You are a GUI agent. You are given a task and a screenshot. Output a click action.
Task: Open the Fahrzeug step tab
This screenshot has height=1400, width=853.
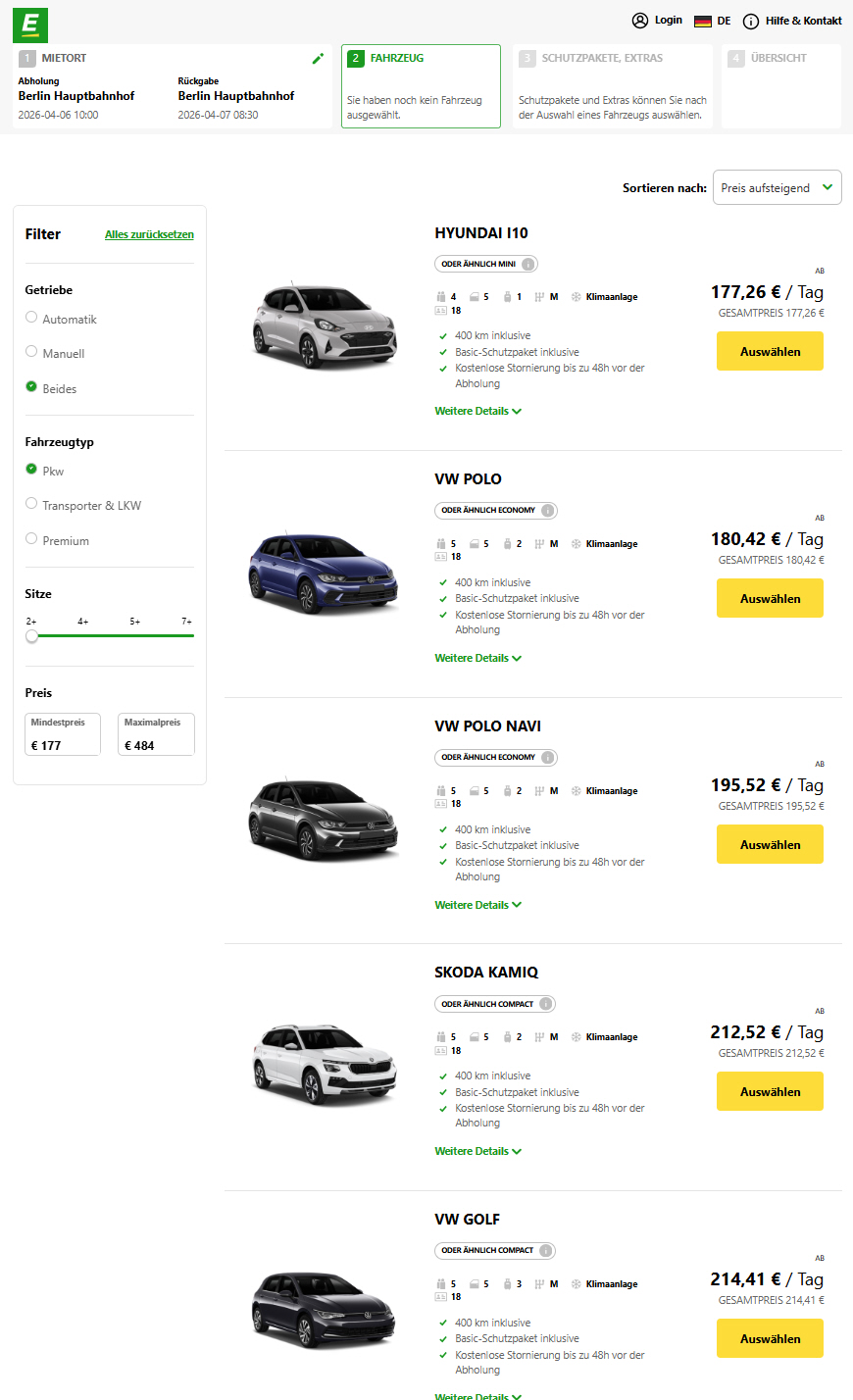coord(421,86)
